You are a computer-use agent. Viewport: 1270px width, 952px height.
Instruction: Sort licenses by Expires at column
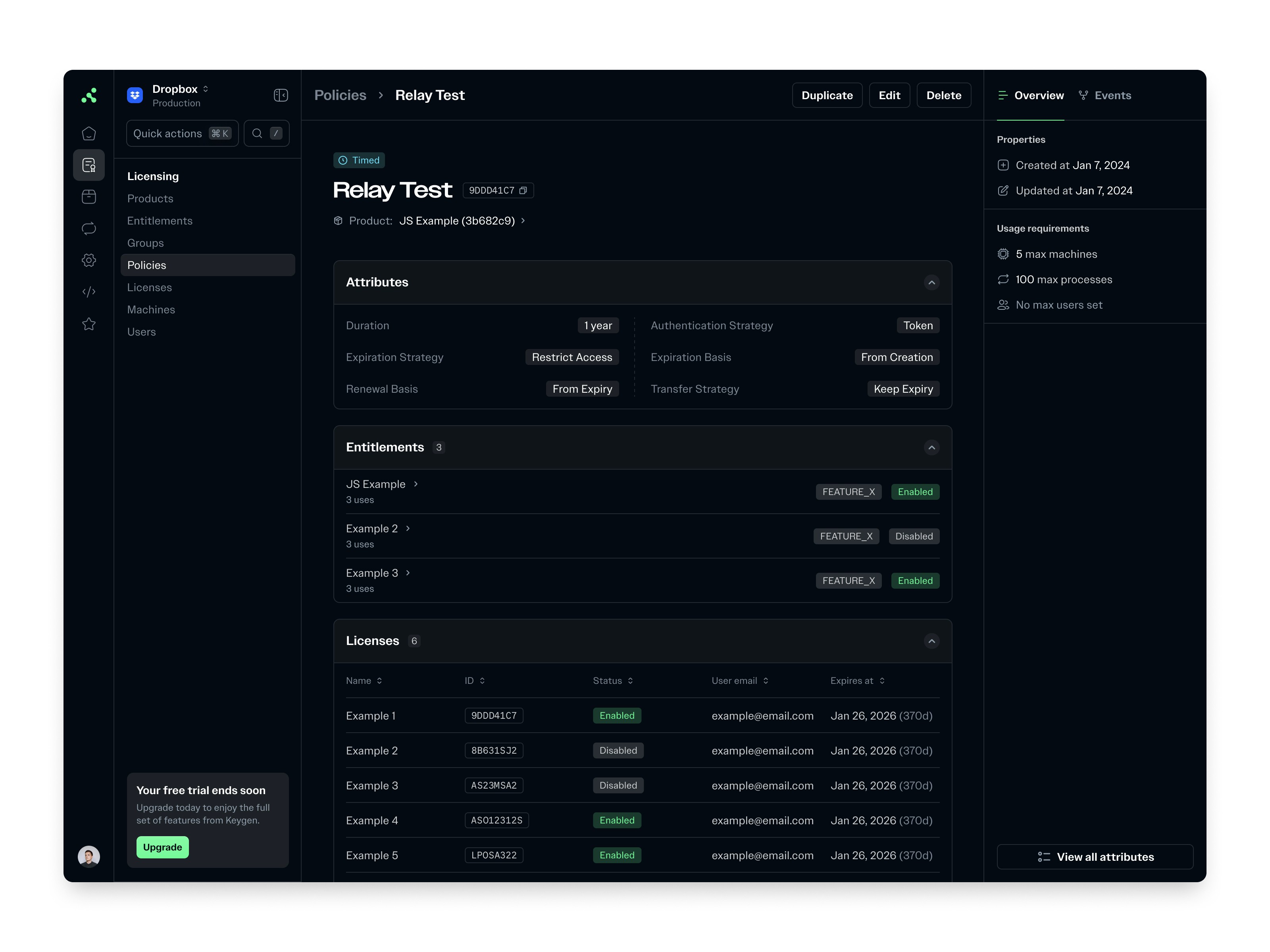tap(858, 681)
